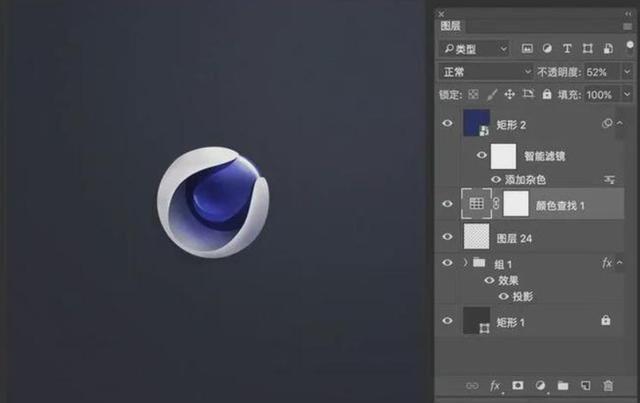Click the create new group folder icon

pos(563,385)
